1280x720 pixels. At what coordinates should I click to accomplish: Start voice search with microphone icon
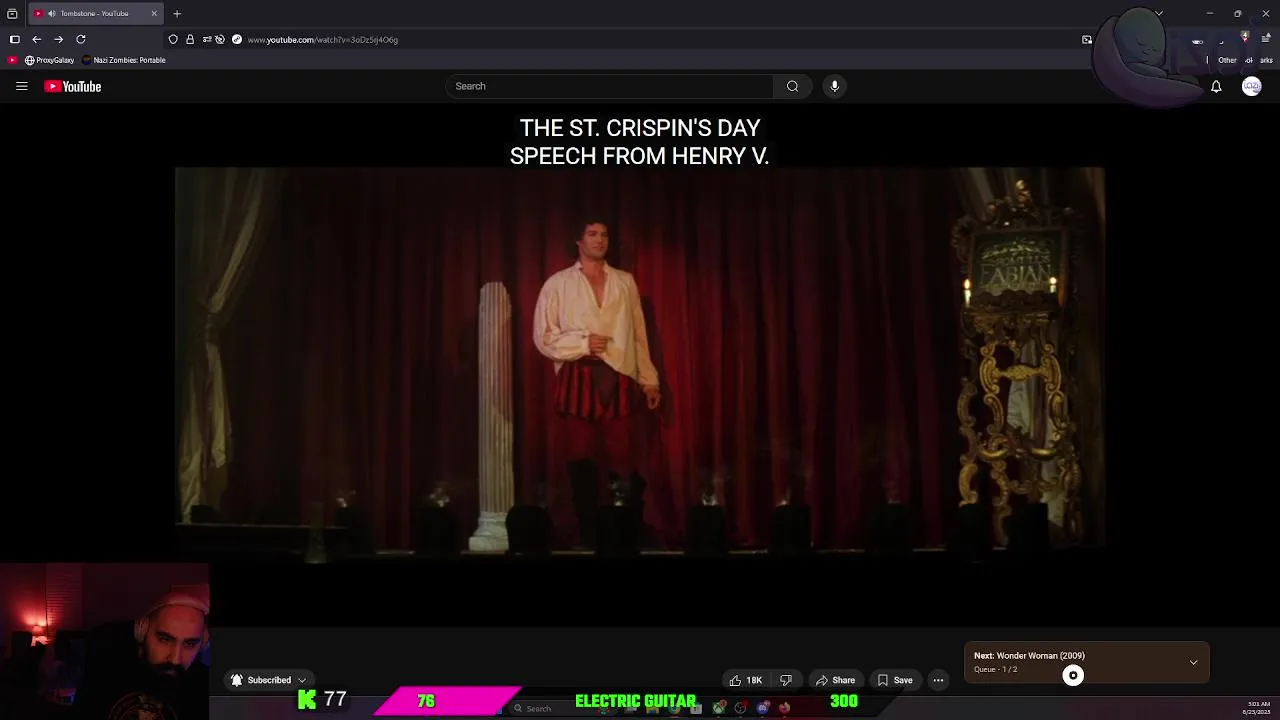(834, 86)
